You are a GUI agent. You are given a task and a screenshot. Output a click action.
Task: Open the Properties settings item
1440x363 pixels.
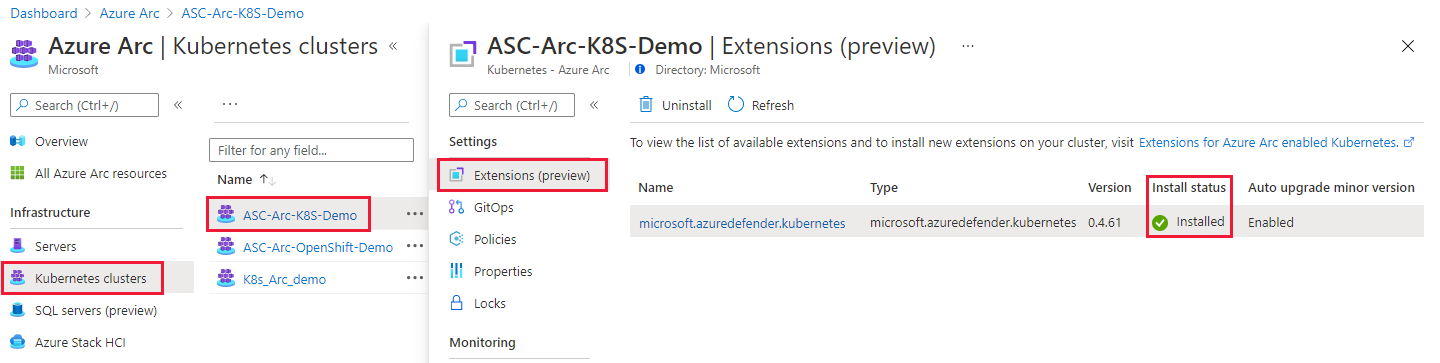point(503,271)
